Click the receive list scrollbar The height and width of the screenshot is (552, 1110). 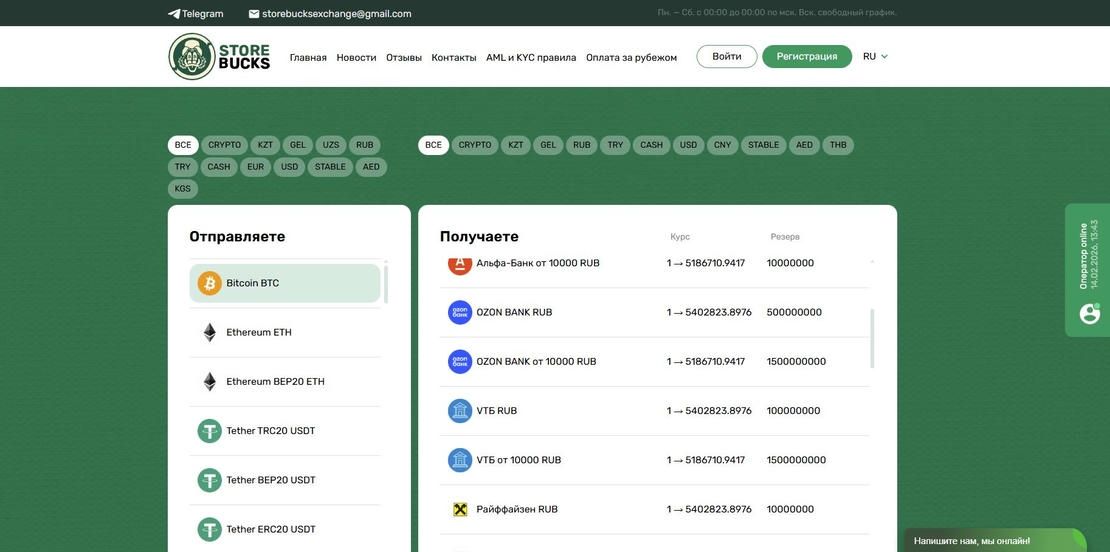pos(872,338)
